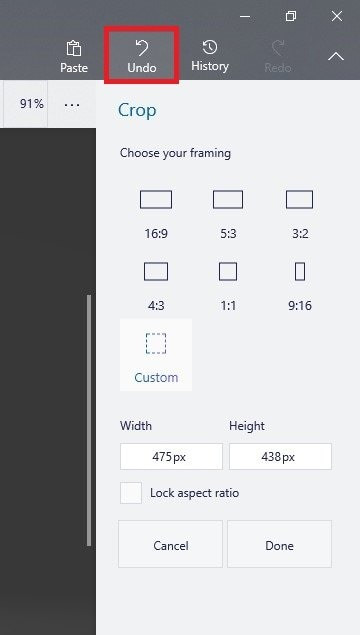Collapse the ribbon with the up chevron
The height and width of the screenshot is (635, 360).
click(336, 56)
